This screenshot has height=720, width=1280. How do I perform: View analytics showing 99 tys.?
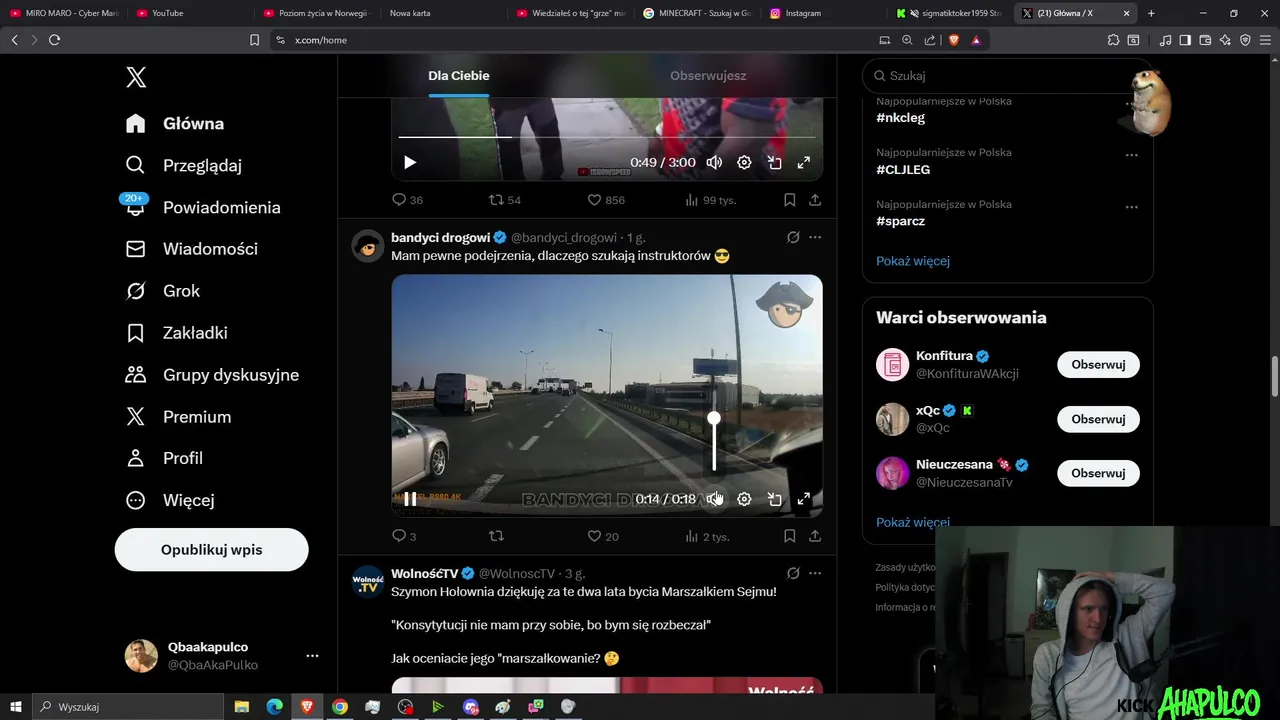click(x=710, y=200)
